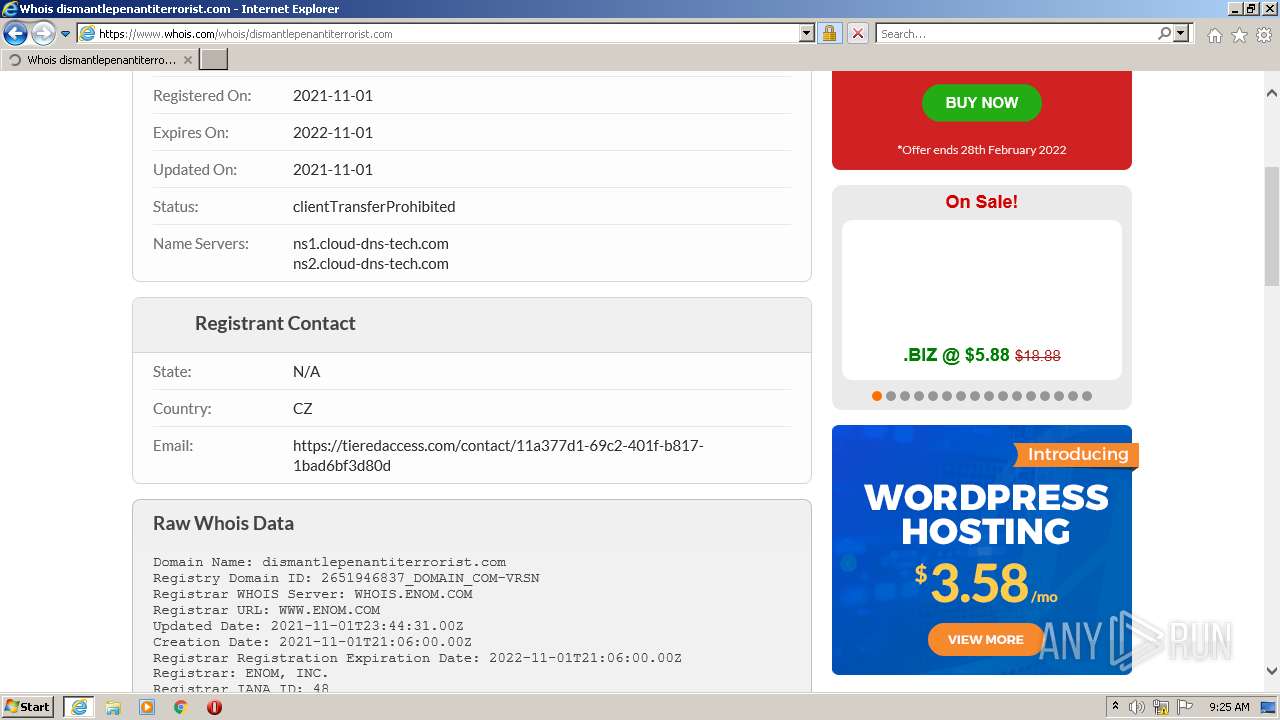Click VIEW MORE on WordPress Hosting ad
The height and width of the screenshot is (720, 1280).
985,639
